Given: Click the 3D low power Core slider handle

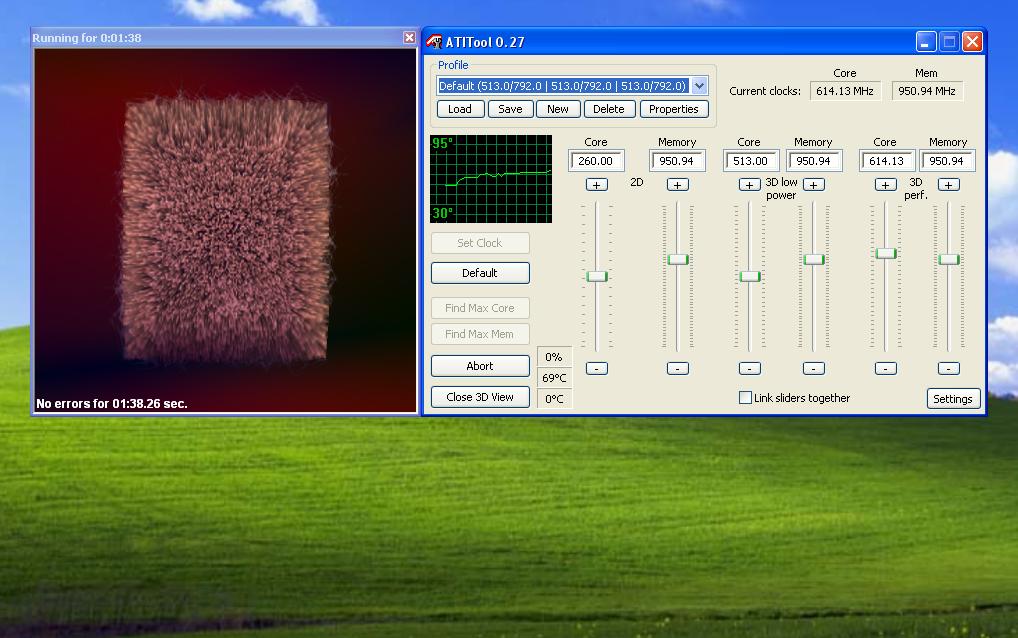Looking at the screenshot, I should [749, 276].
